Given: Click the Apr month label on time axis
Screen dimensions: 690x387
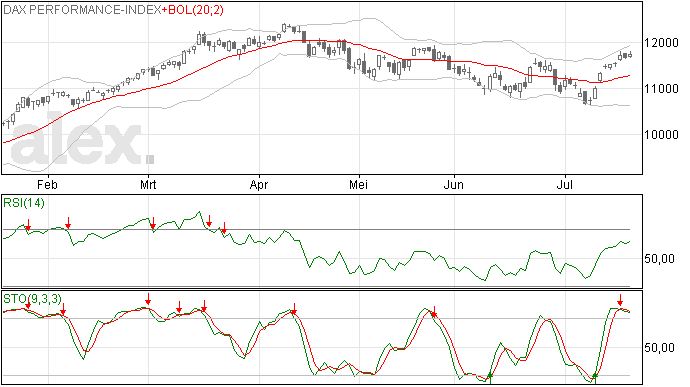Looking at the screenshot, I should coord(259,185).
